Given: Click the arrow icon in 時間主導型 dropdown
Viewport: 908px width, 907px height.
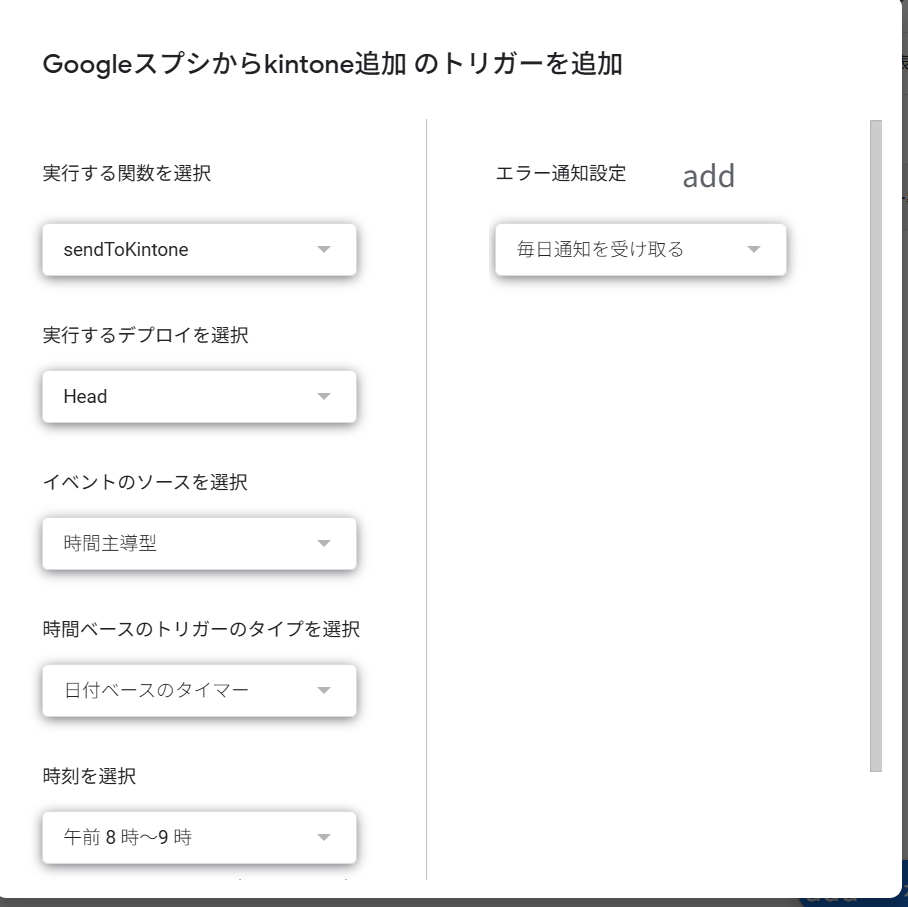Looking at the screenshot, I should tap(324, 543).
